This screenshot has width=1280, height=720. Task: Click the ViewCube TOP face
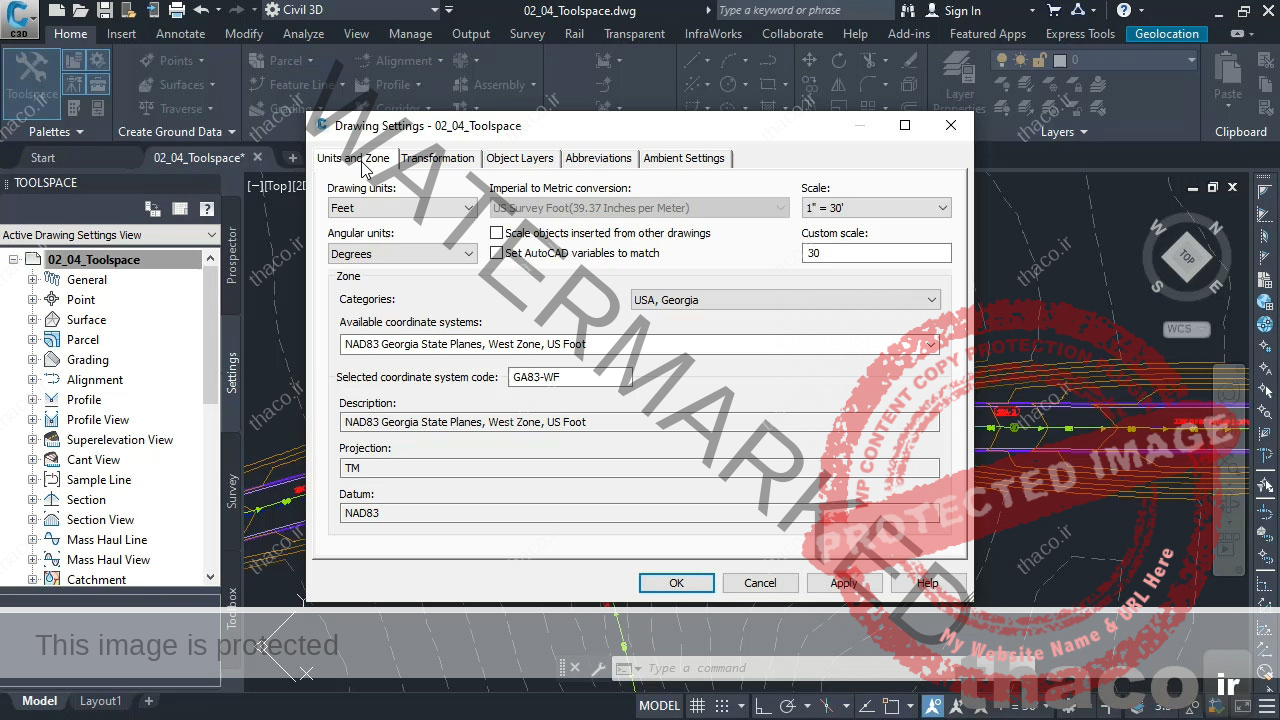pos(1187,258)
